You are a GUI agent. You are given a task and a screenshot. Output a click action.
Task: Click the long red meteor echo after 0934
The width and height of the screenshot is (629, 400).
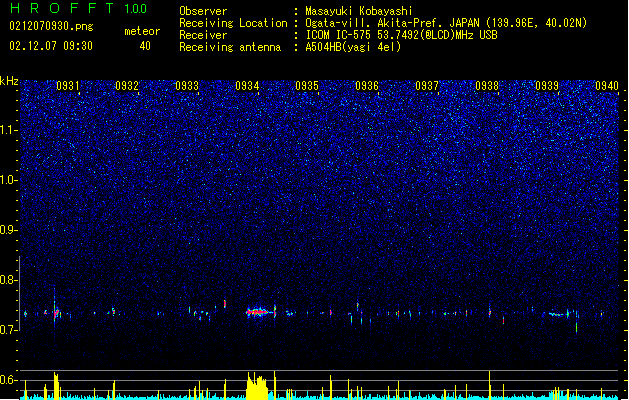pyautogui.click(x=258, y=312)
